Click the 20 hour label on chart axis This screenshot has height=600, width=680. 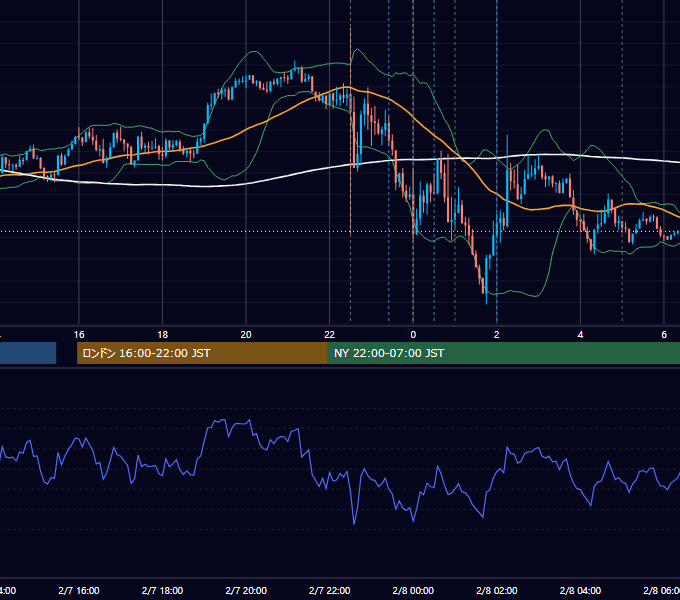[x=246, y=334]
